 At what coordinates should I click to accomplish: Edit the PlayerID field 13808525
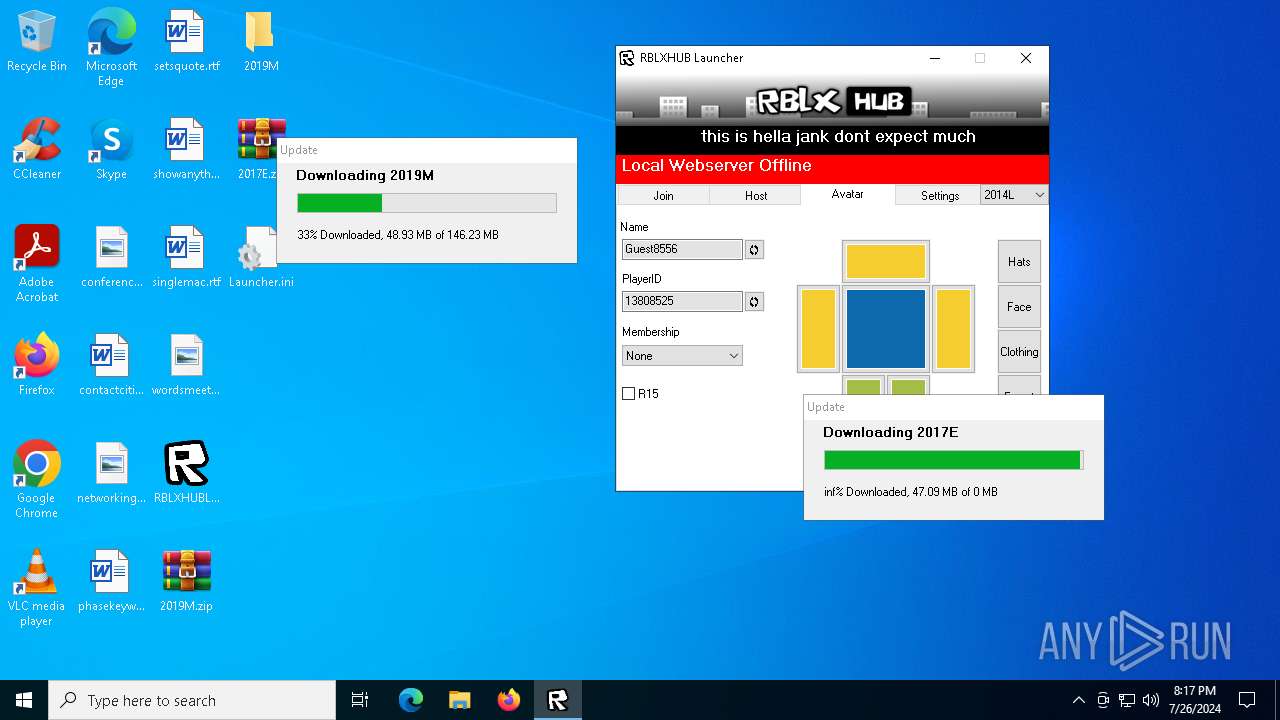682,301
